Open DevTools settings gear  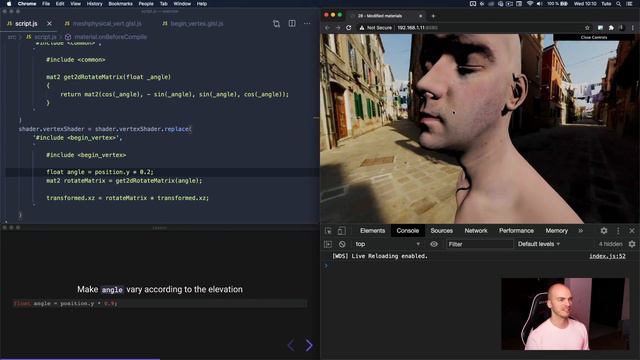[x=604, y=231]
